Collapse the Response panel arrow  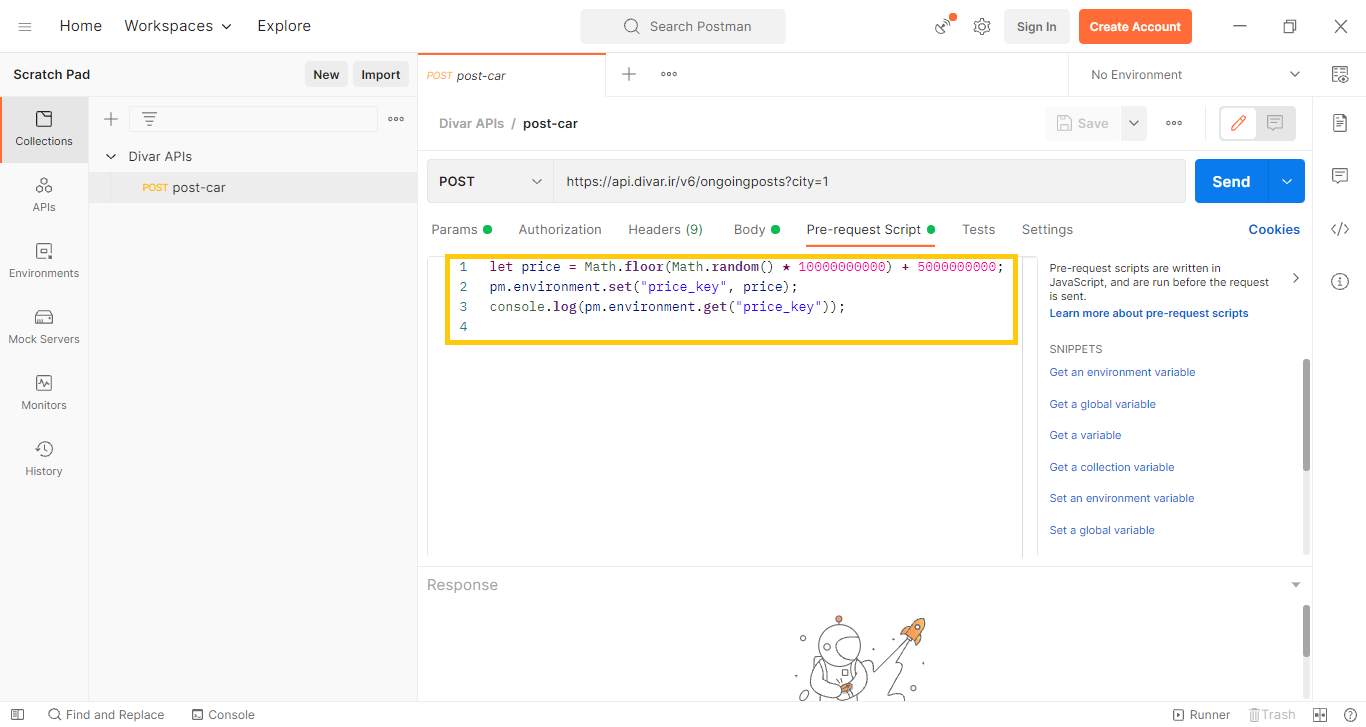1296,585
